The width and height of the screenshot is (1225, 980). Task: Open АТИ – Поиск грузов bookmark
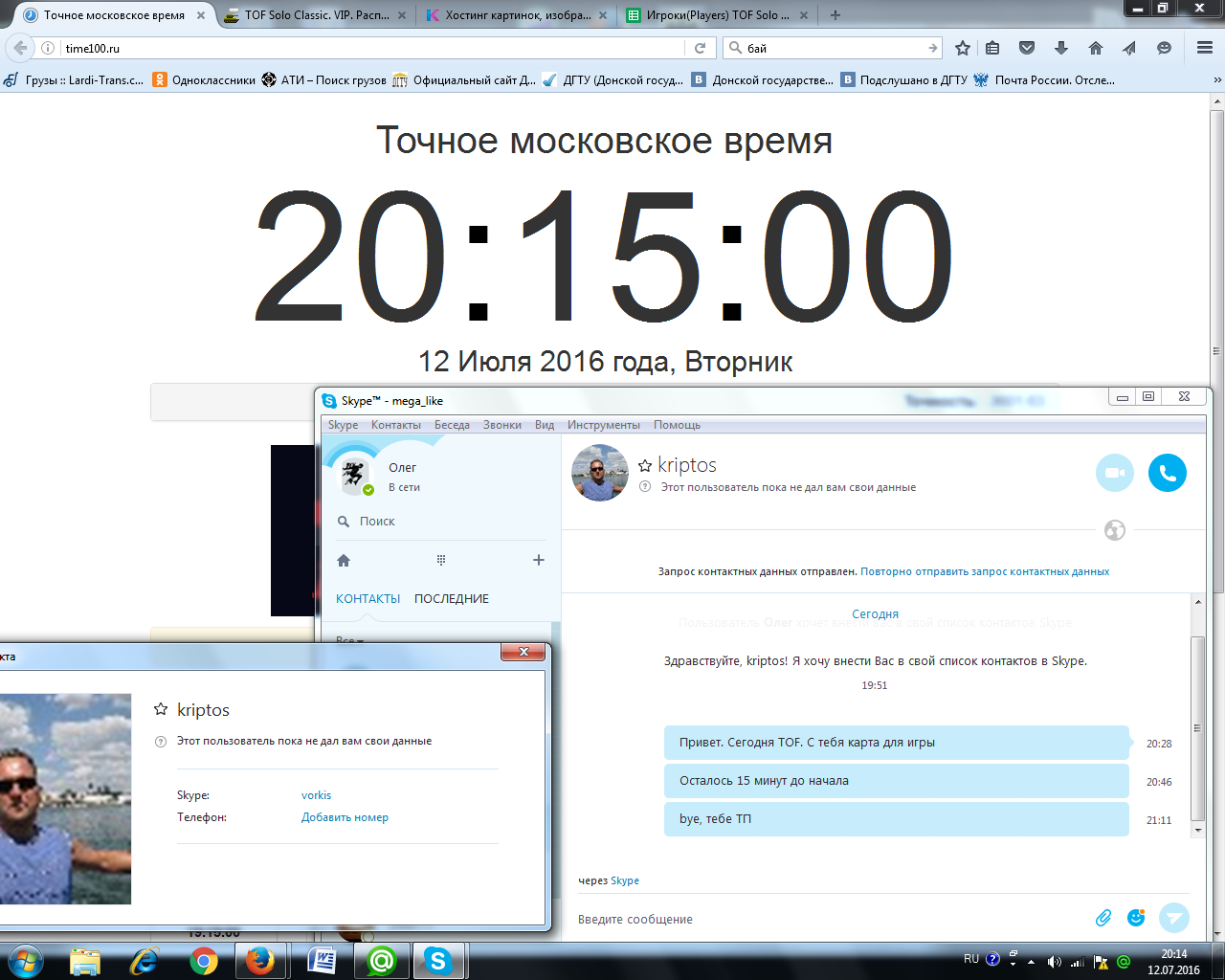pos(324,80)
